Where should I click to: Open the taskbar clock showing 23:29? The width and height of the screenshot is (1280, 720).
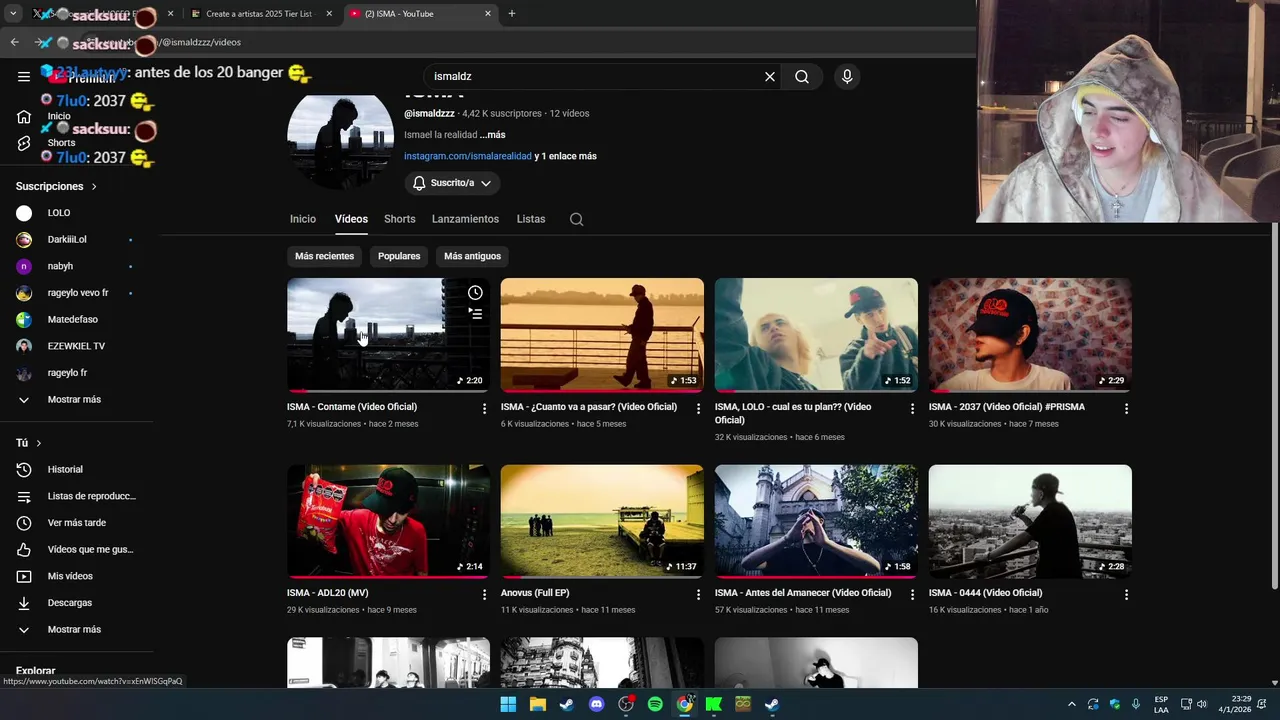[x=1240, y=704]
